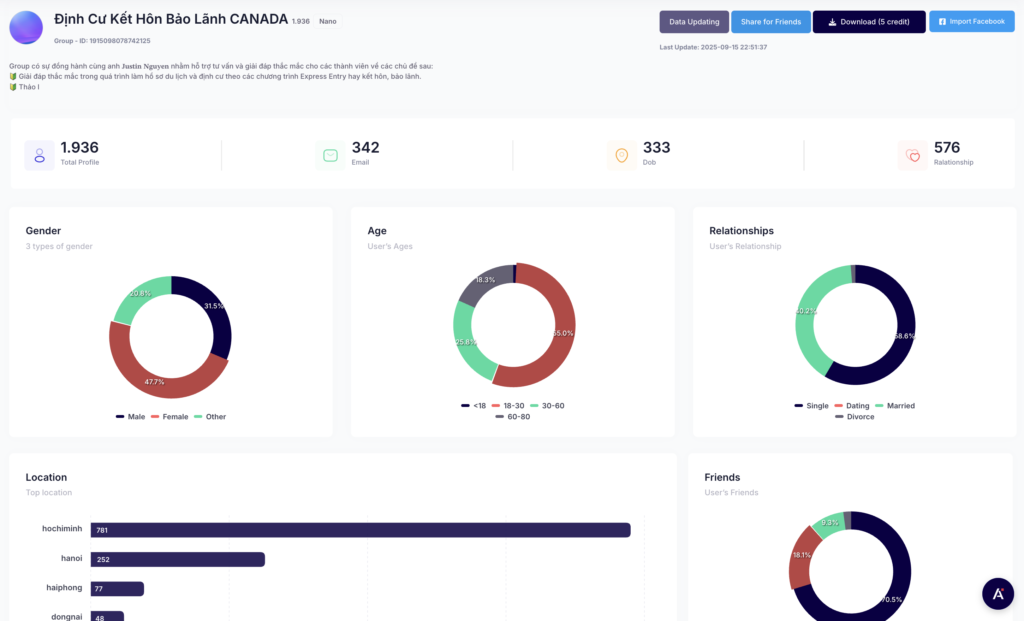Toggle the Male legend in Gender chart
The width and height of the screenshot is (1024, 621).
(x=130, y=416)
